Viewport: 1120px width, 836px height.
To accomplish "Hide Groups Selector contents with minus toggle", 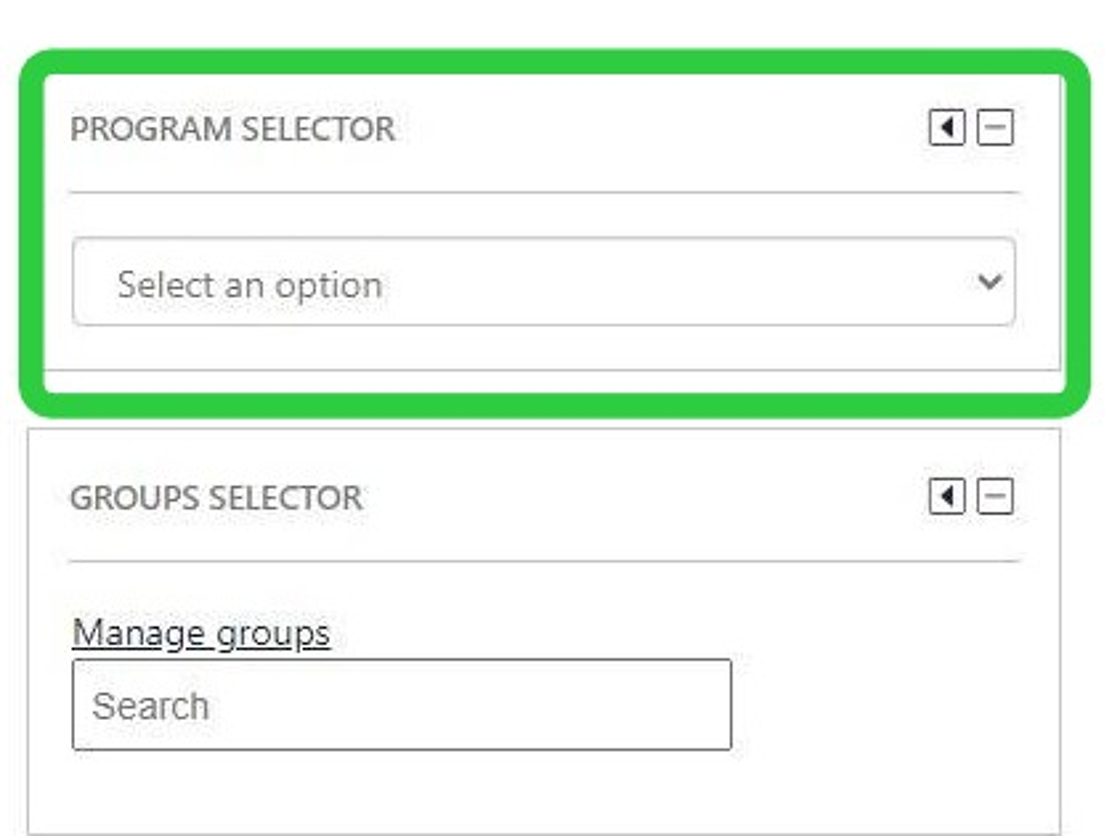I will [x=995, y=496].
